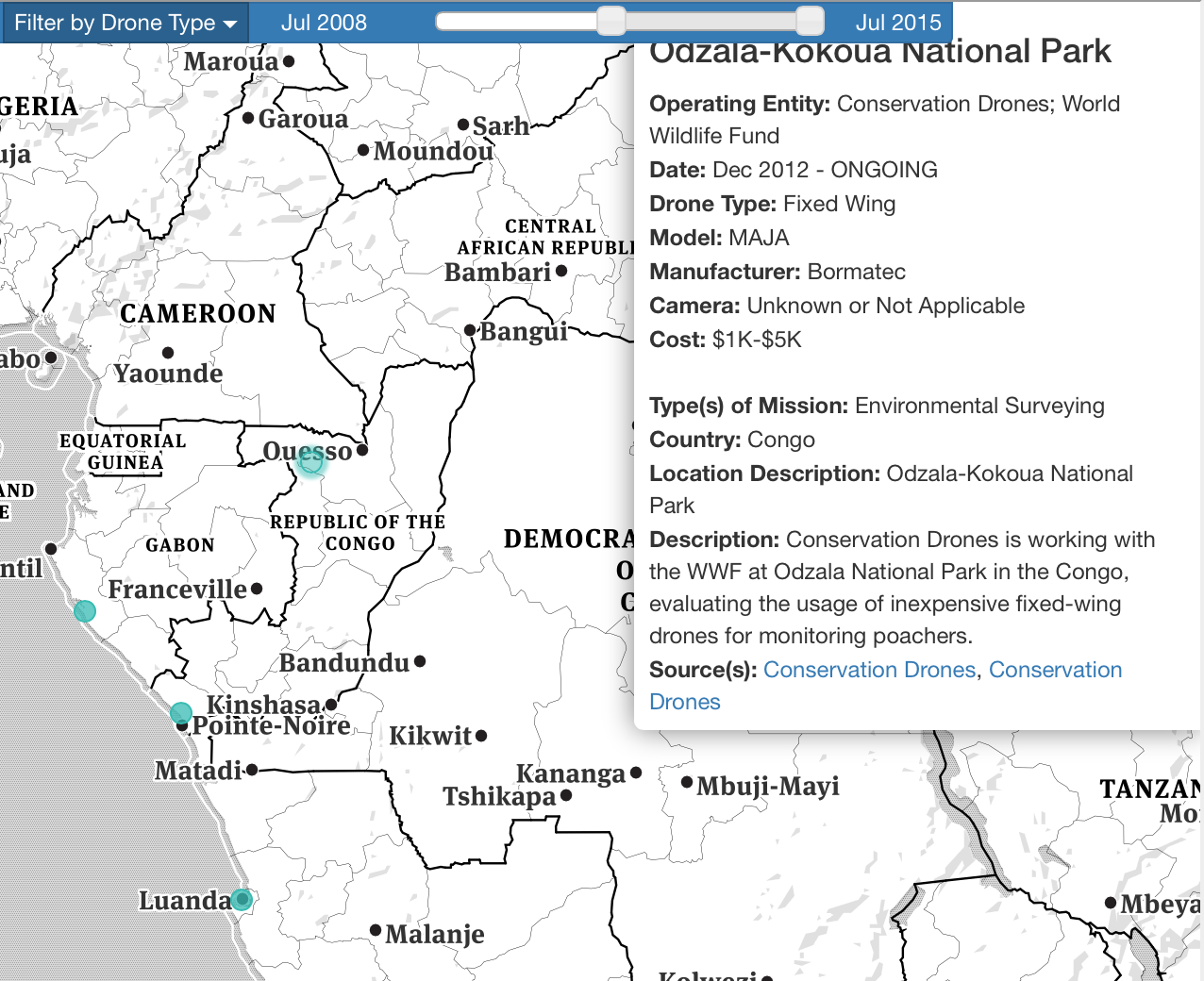Select the teal drone marker near Ouesso

[x=310, y=462]
